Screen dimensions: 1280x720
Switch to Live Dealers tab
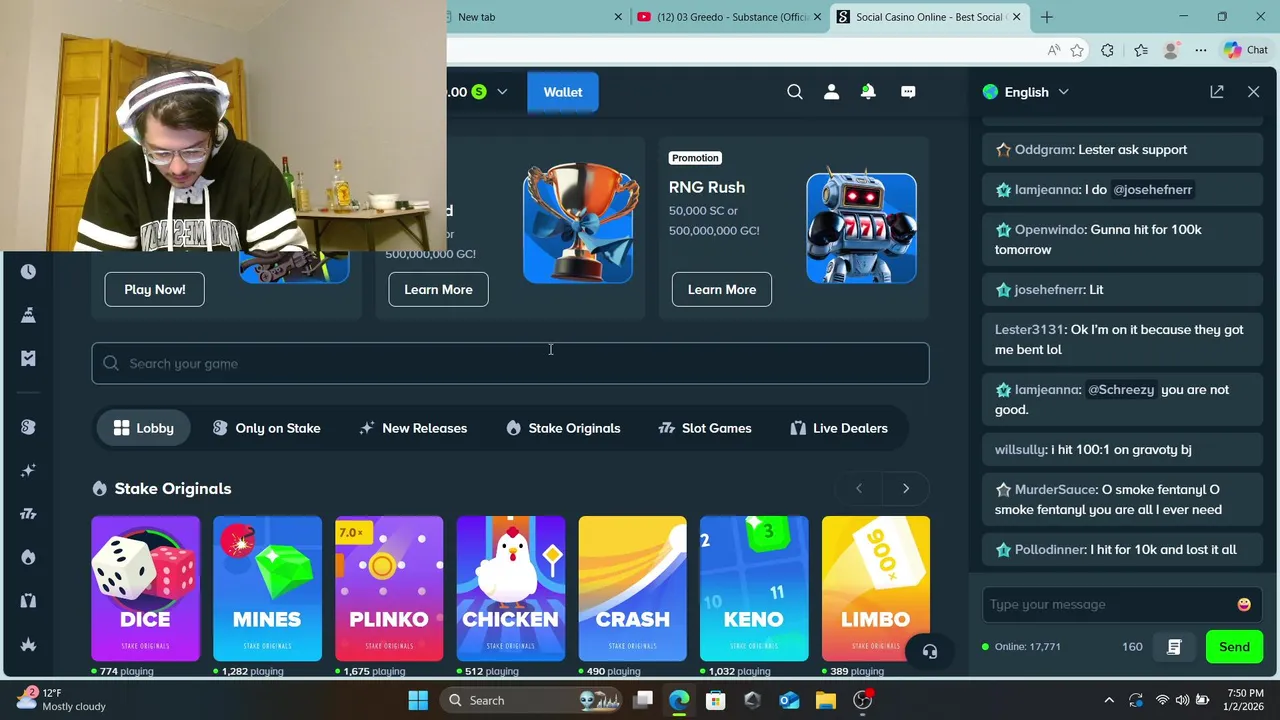(838, 428)
